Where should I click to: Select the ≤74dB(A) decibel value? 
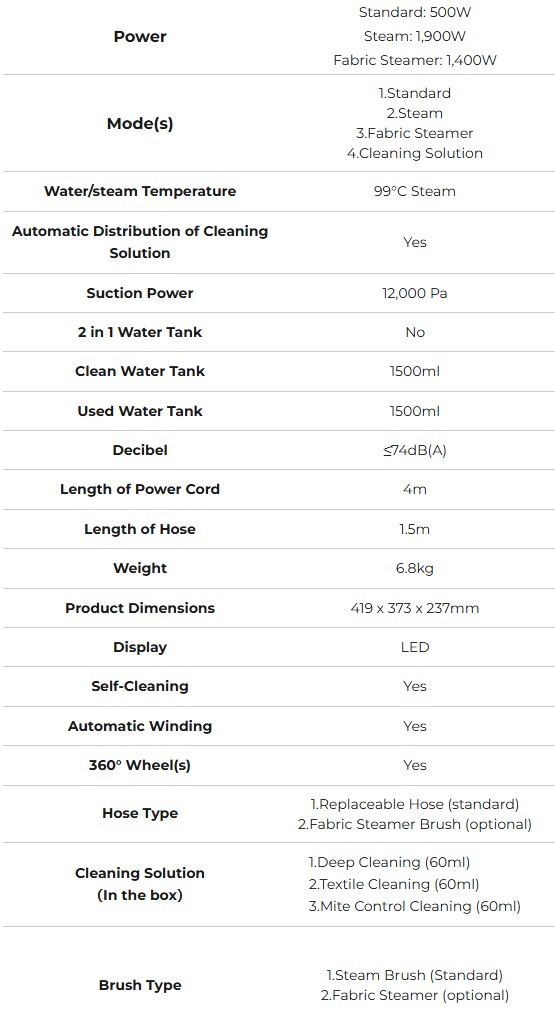pyautogui.click(x=415, y=450)
